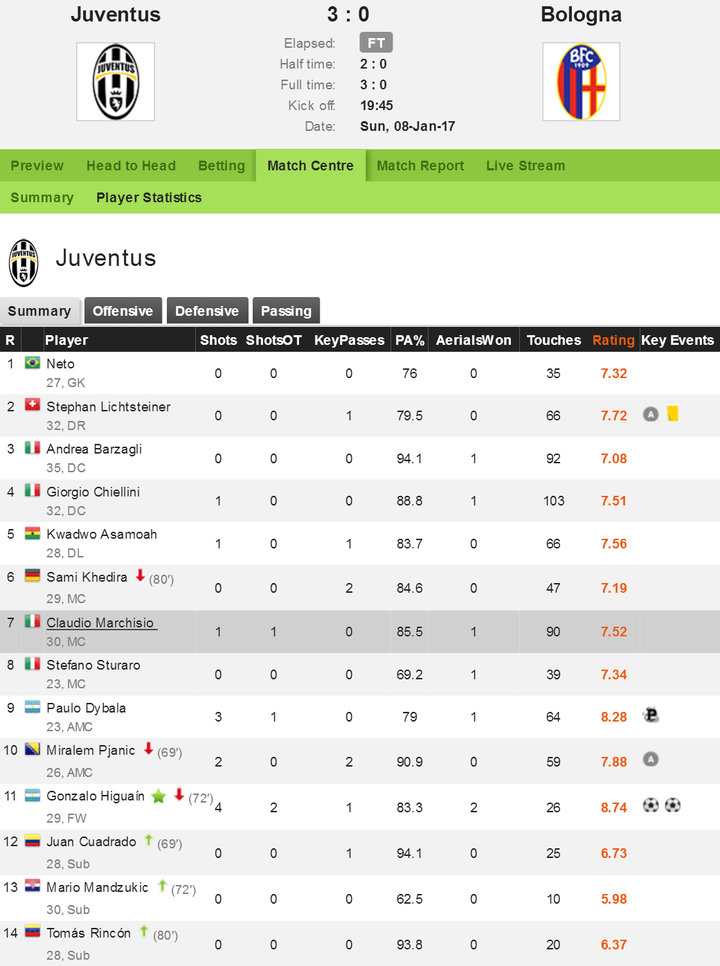Go to the Match Report tab
720x966 pixels.
(x=420, y=166)
